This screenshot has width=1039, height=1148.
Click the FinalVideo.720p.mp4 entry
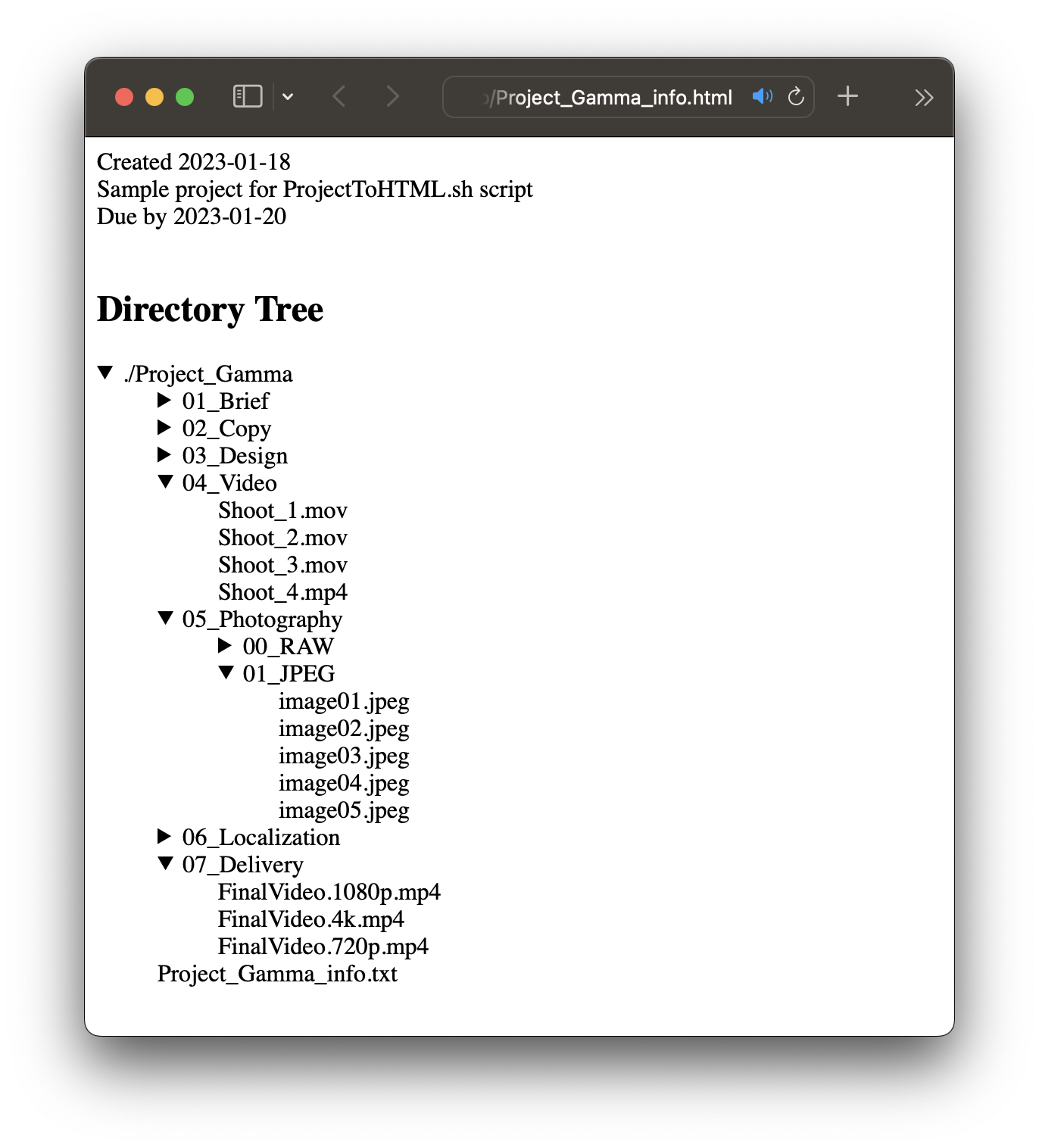[x=323, y=947]
